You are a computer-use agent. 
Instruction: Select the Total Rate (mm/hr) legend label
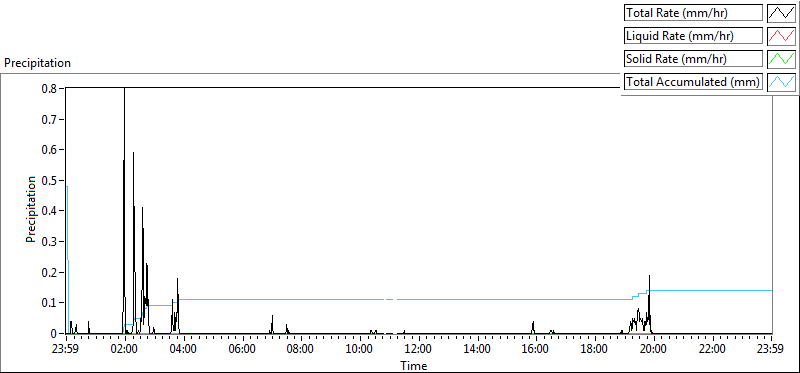[x=693, y=13]
